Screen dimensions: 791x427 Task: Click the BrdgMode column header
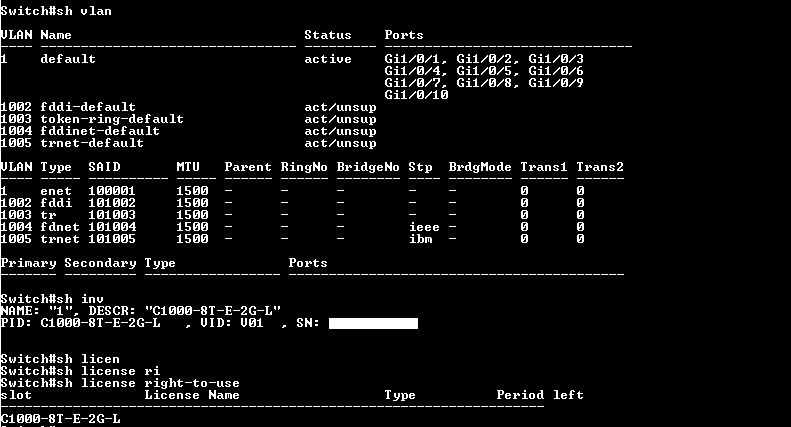[480, 167]
